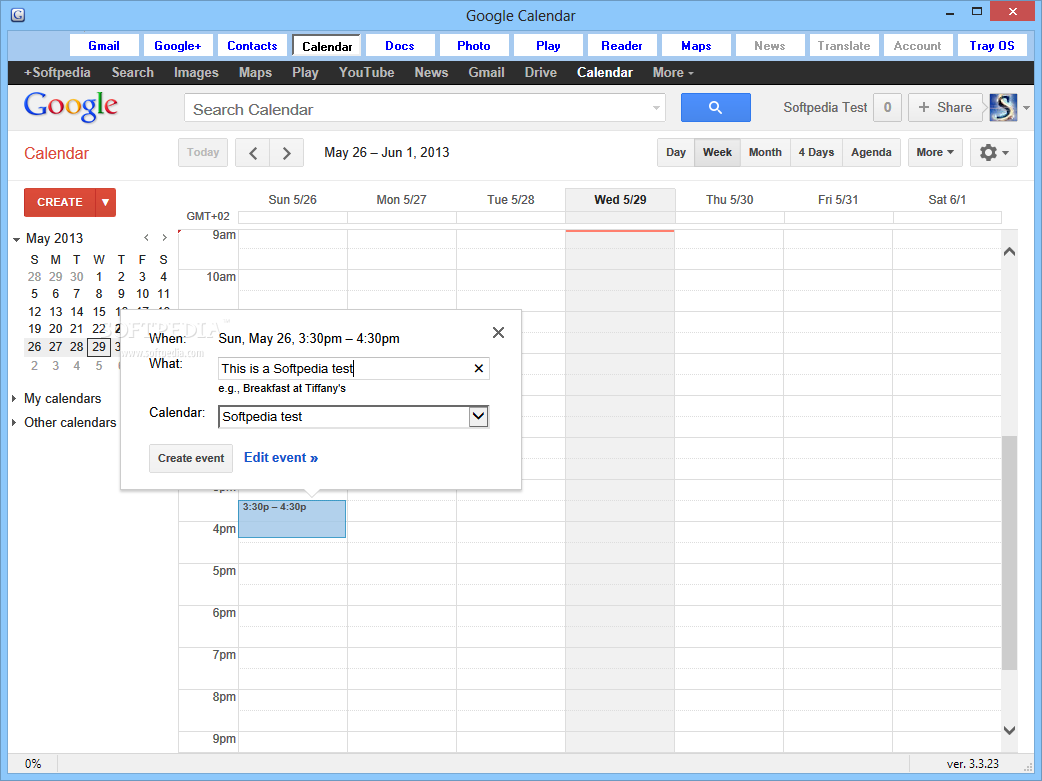Open the CREATE dropdown arrow

(106, 202)
